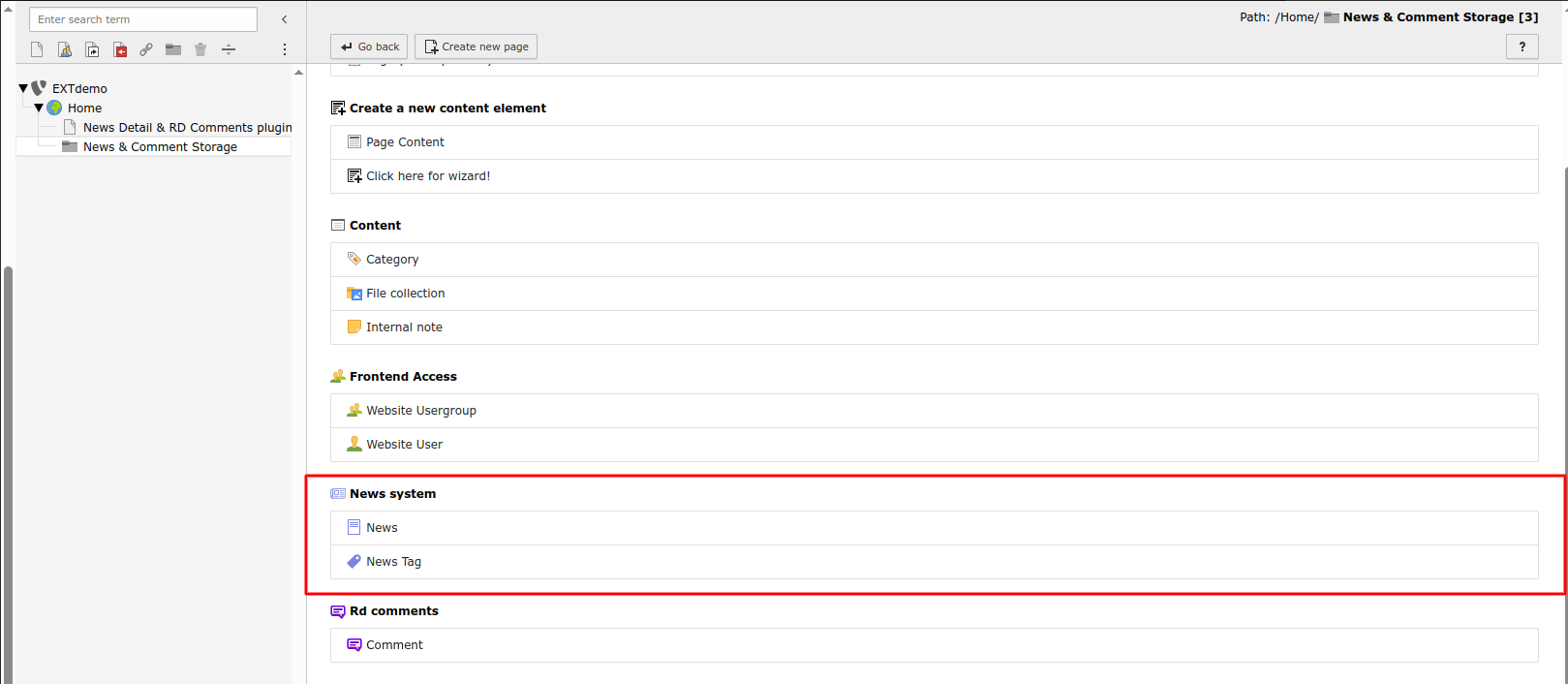This screenshot has height=684, width=1568.
Task: Click the red mount point page icon
Action: 120,49
